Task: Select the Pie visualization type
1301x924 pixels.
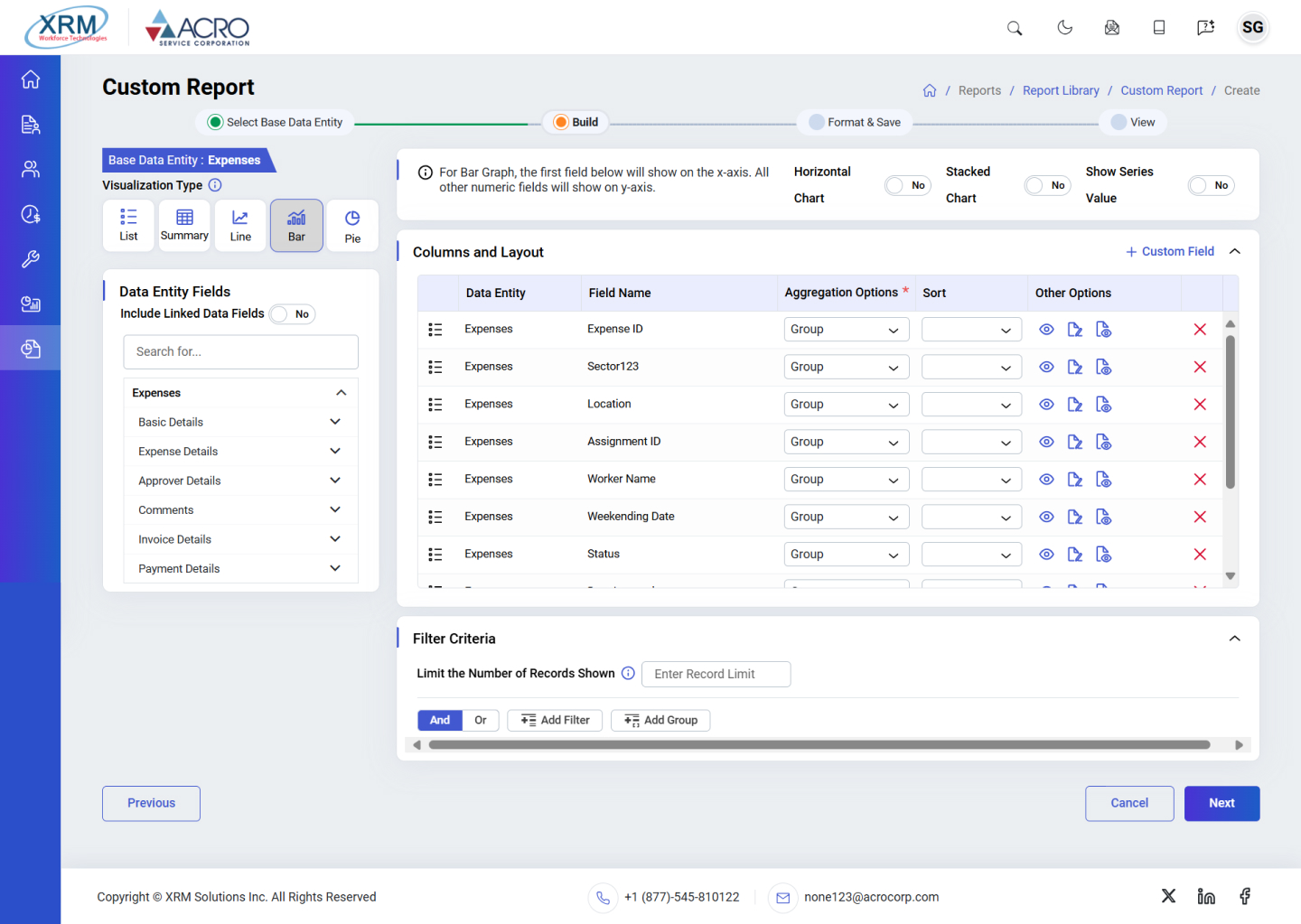Action: [x=352, y=226]
